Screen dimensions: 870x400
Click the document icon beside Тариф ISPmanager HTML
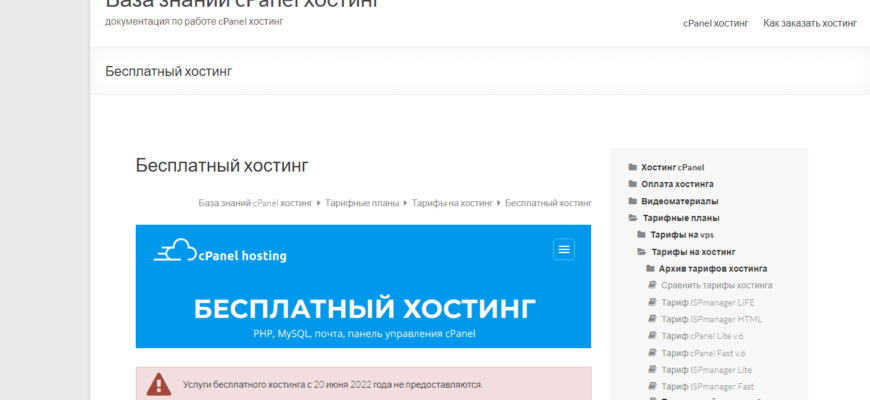(x=652, y=319)
